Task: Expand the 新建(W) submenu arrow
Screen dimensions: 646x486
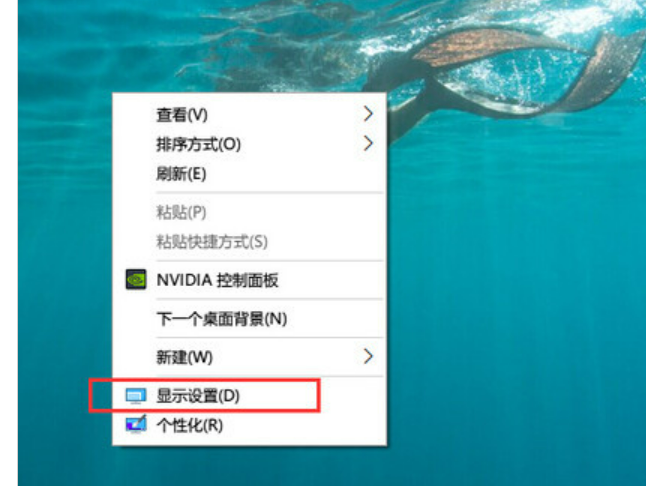Action: click(x=368, y=356)
